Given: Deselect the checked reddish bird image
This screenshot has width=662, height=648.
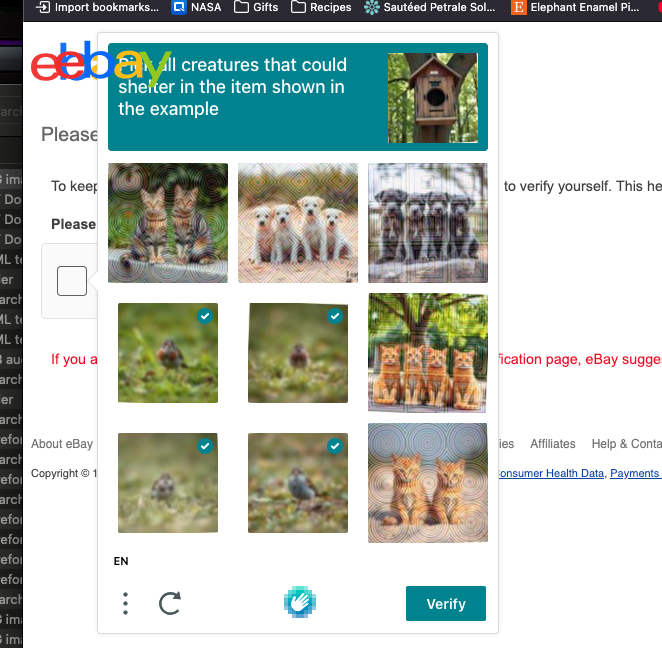Looking at the screenshot, I should click(168, 353).
